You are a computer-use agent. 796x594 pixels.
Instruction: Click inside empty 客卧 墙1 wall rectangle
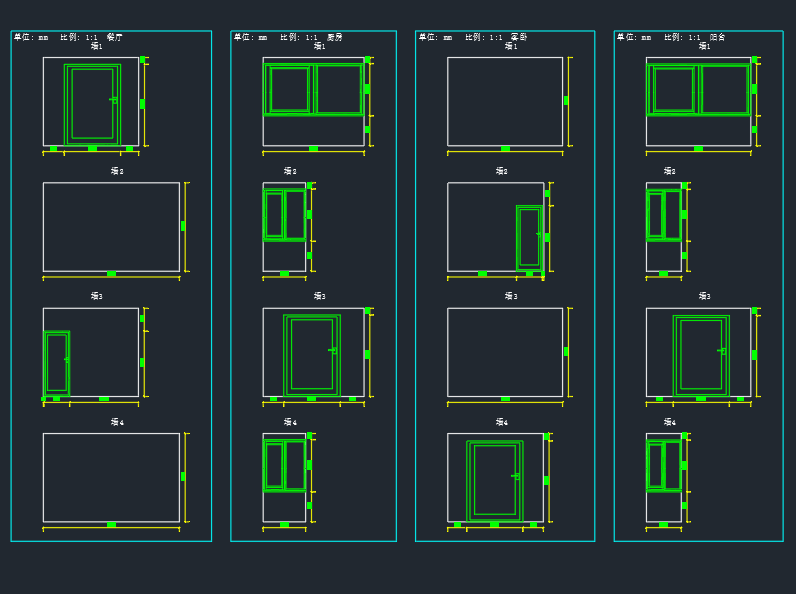pyautogui.click(x=505, y=101)
